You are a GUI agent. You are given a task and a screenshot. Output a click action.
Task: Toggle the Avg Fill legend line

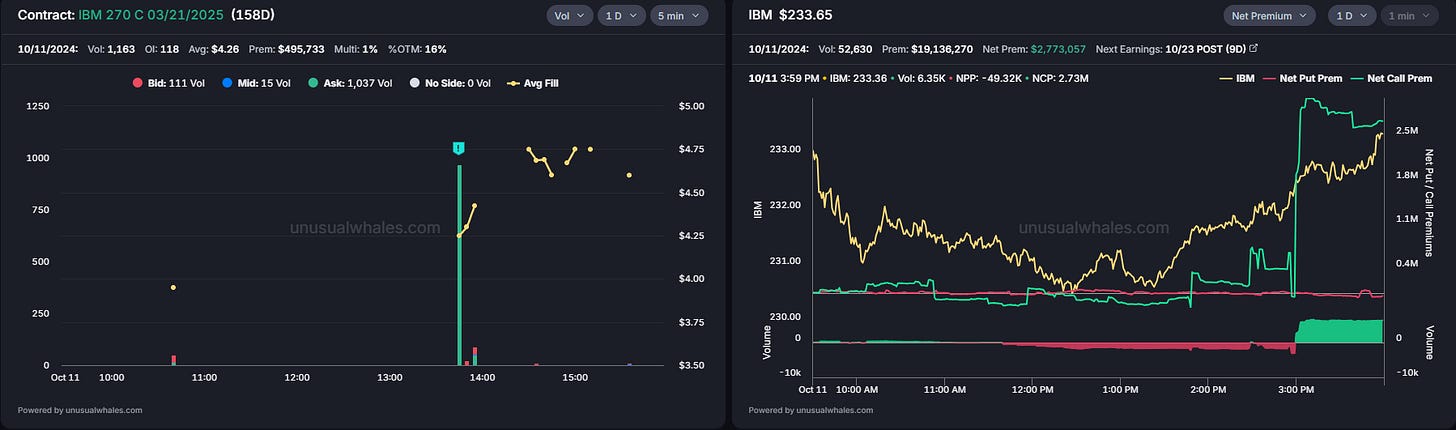pos(533,83)
